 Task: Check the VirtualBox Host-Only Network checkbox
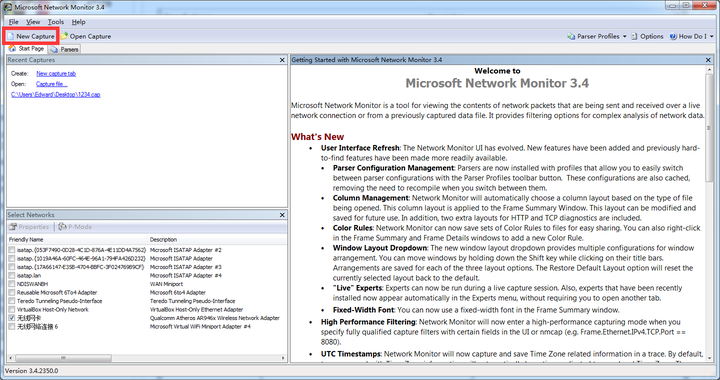tap(11, 309)
